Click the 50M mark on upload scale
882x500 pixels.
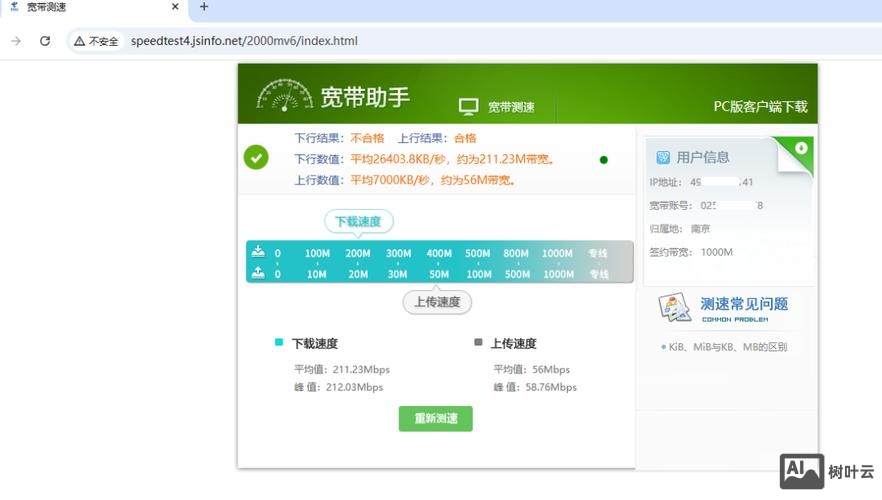pos(439,274)
